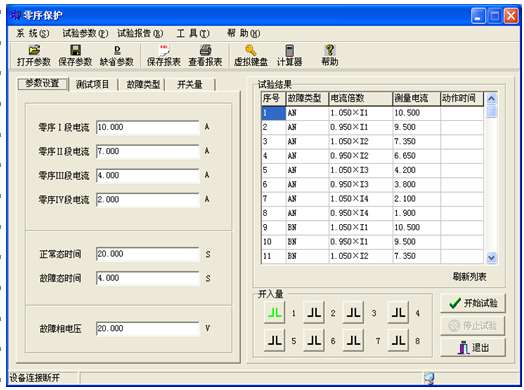Image resolution: width=524 pixels, height=390 pixels.
Task: Switch to the 开关量 tab
Action: (190, 85)
